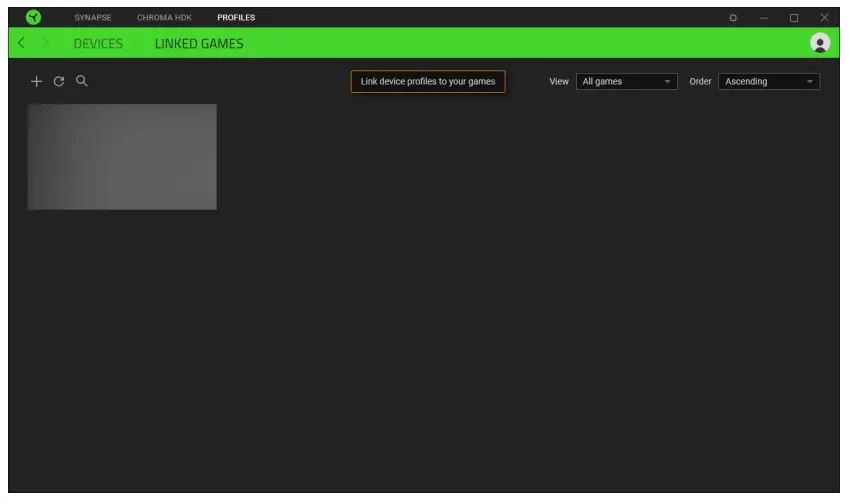Click the Razer logo icon

pyautogui.click(x=33, y=17)
